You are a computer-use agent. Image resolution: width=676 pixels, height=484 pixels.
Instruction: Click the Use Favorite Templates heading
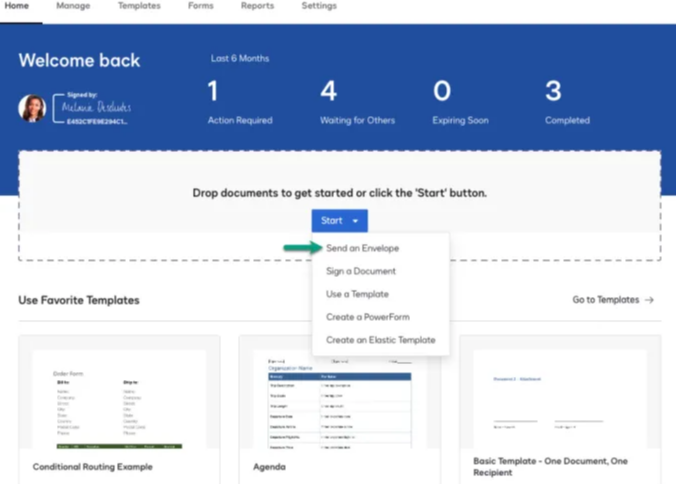coord(79,300)
